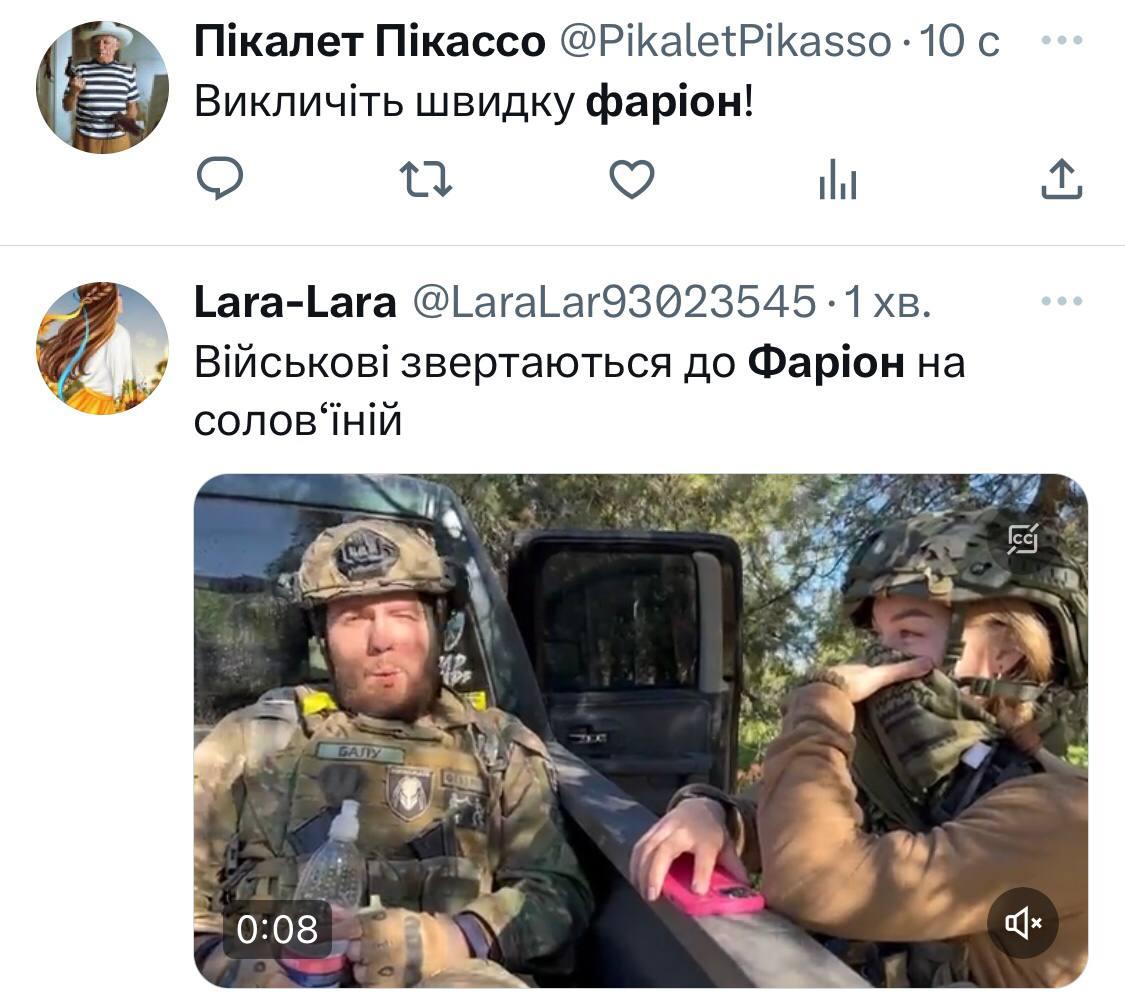Open Пікалет Пікассо's profile avatar

tap(103, 88)
